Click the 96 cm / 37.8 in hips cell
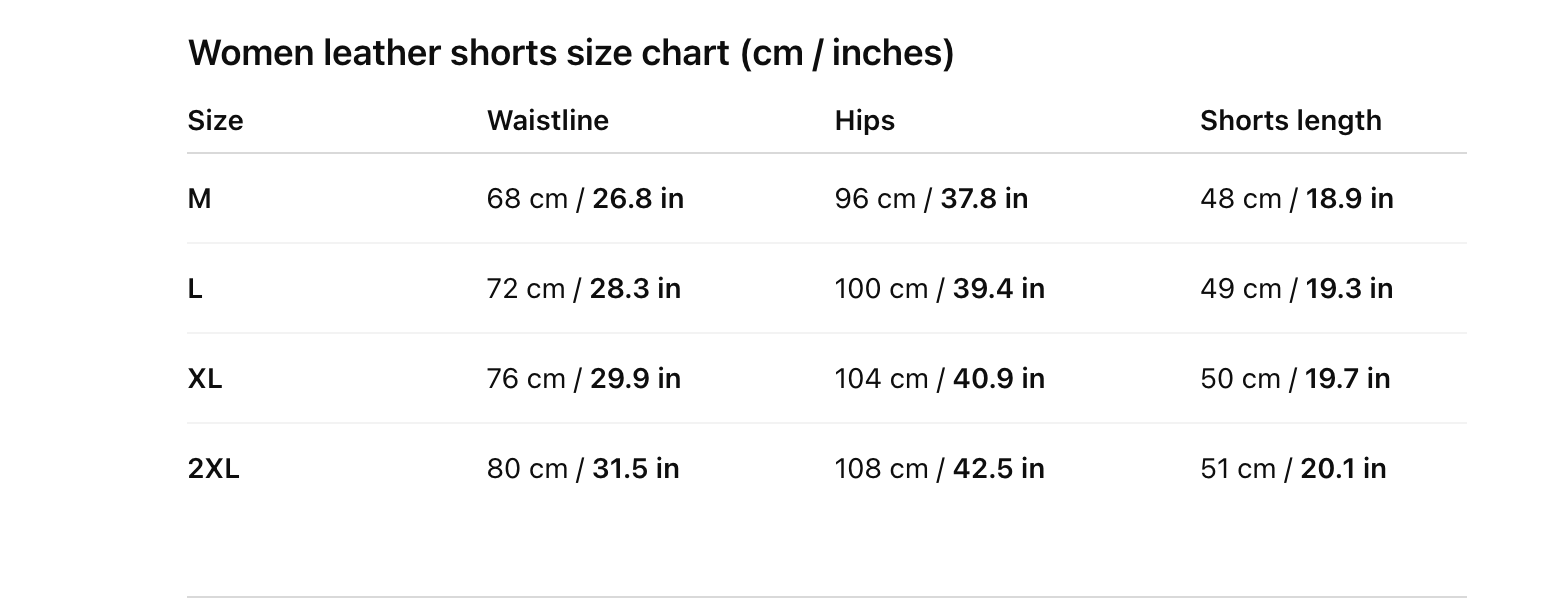The image size is (1556, 598). (x=931, y=199)
